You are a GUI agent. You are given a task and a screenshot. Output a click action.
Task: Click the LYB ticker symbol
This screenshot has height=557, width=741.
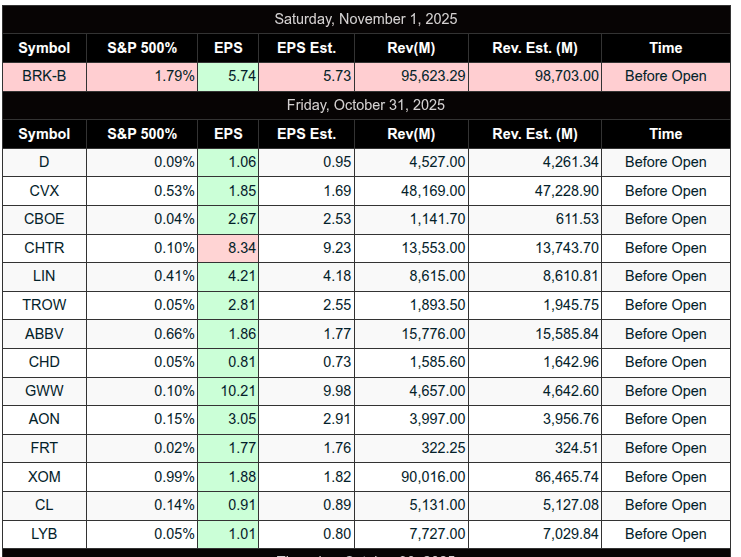pyautogui.click(x=44, y=534)
